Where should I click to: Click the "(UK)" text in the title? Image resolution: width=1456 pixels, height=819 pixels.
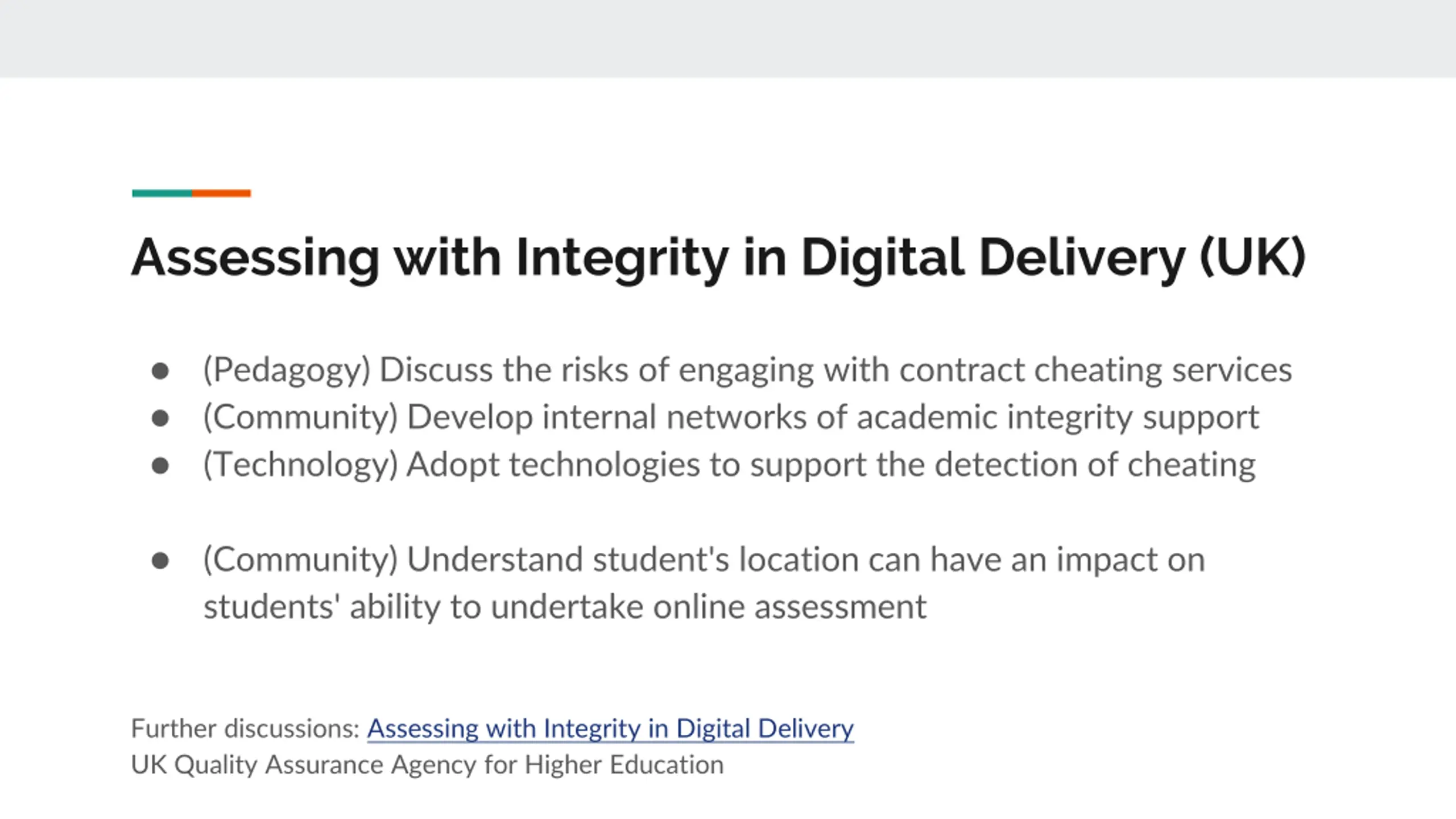click(x=1252, y=257)
